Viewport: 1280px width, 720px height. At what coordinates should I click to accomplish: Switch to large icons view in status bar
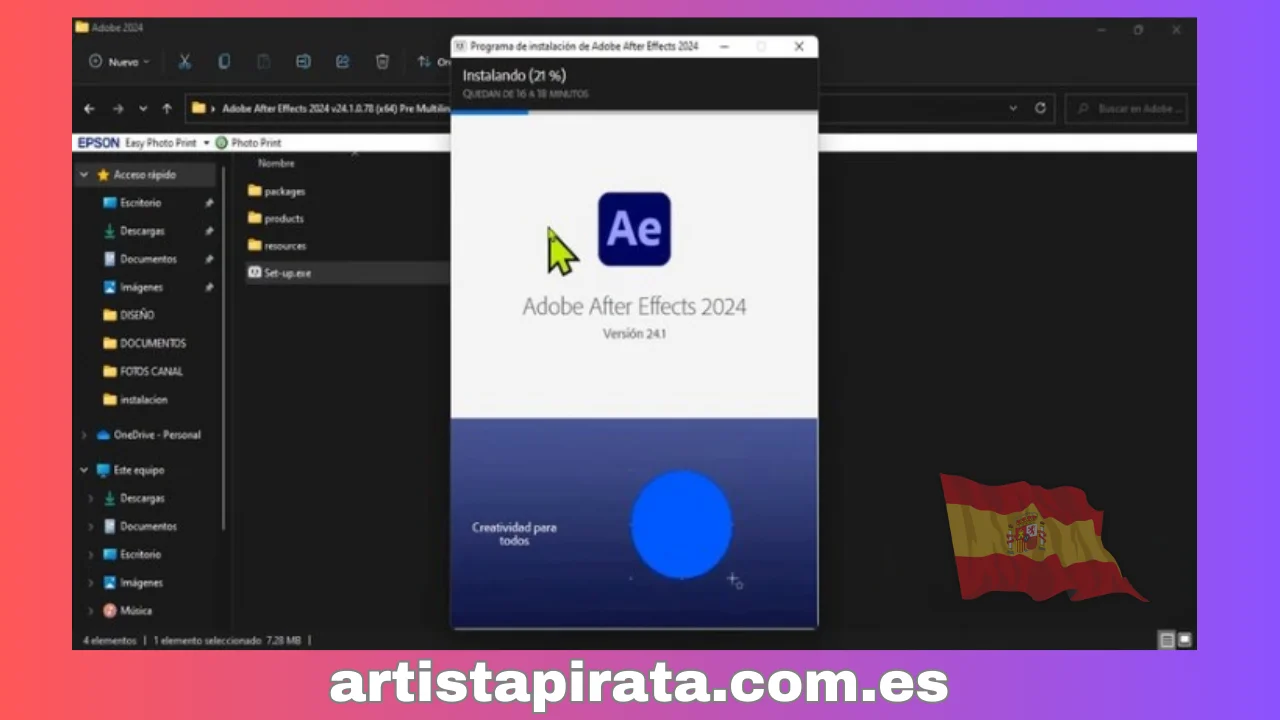(1184, 640)
